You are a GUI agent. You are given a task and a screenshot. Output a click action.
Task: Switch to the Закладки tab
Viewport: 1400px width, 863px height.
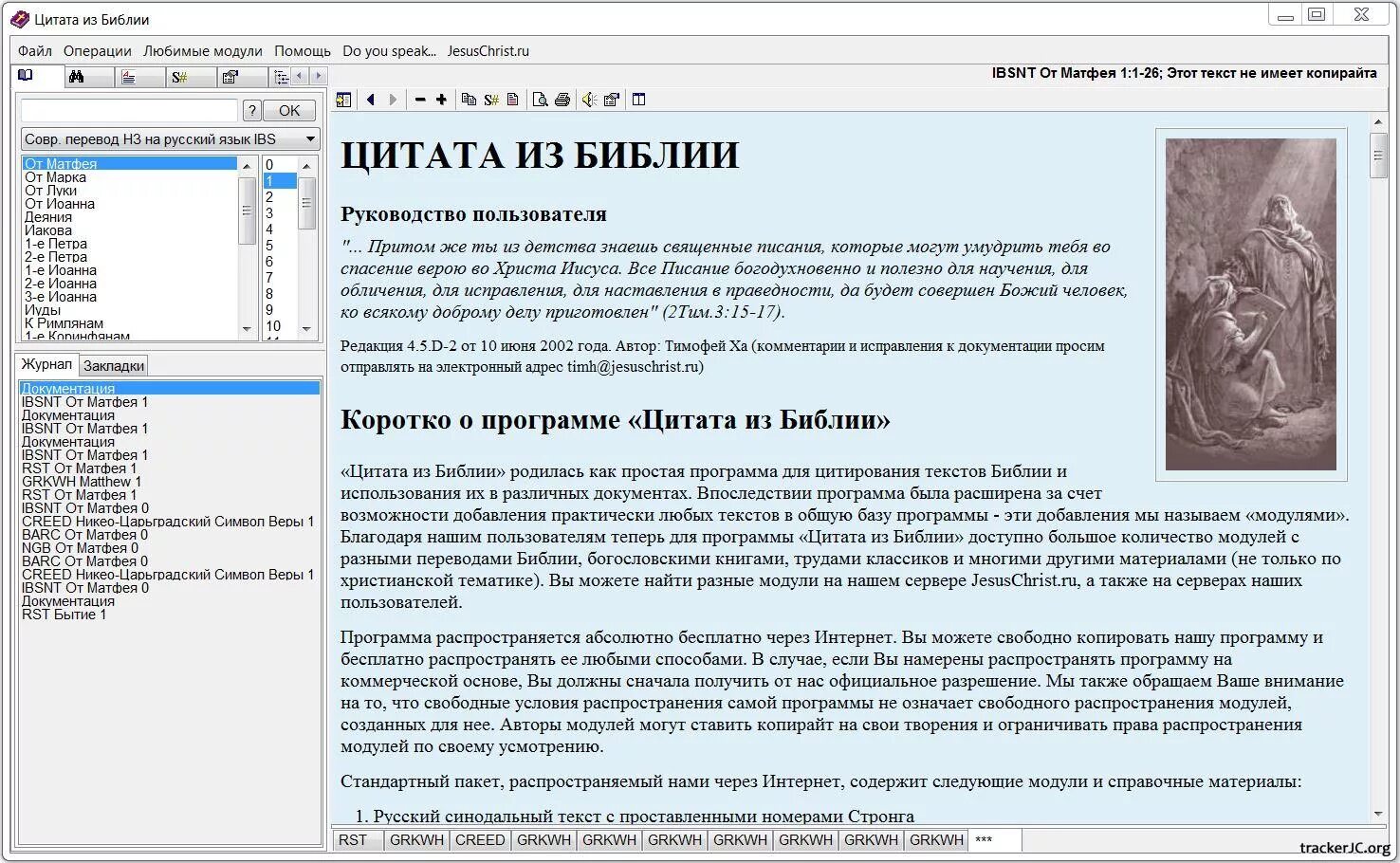[114, 364]
